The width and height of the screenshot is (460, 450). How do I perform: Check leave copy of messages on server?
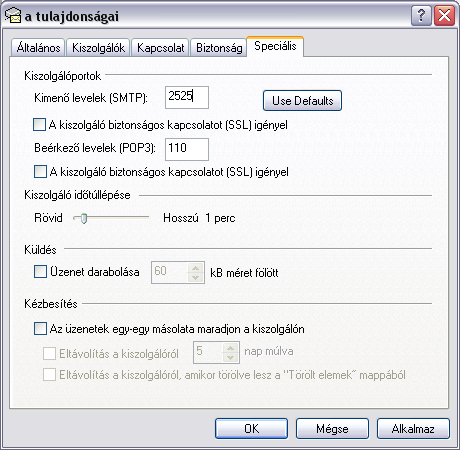point(40,329)
